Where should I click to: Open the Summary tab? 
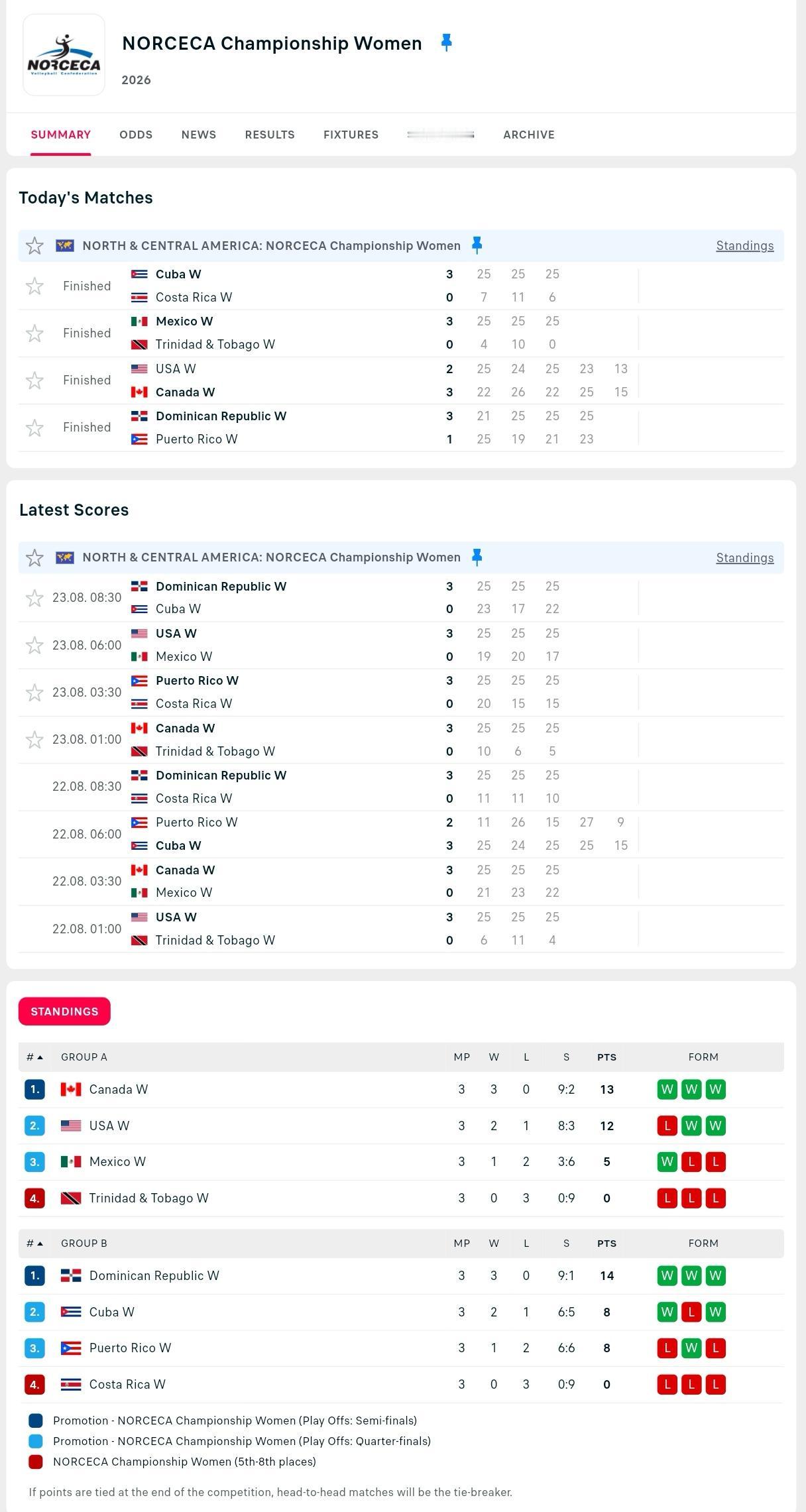point(60,135)
